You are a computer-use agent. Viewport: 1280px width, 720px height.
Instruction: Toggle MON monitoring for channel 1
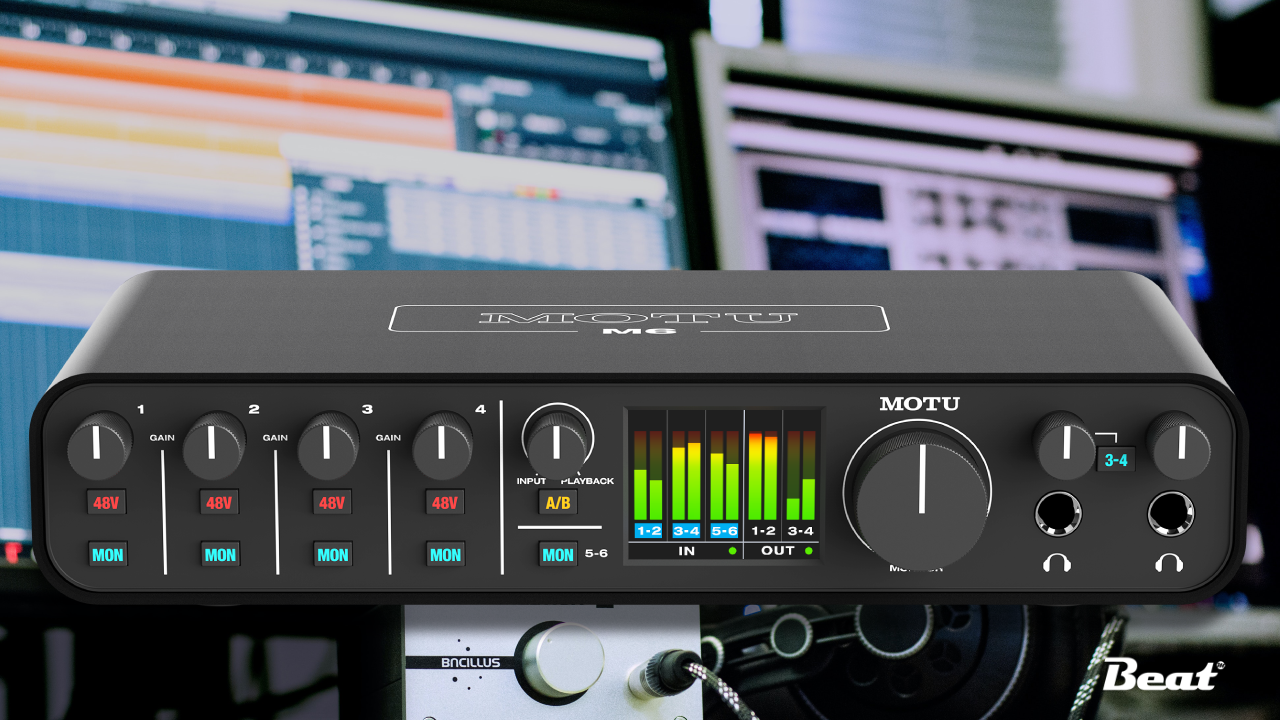pyautogui.click(x=107, y=555)
